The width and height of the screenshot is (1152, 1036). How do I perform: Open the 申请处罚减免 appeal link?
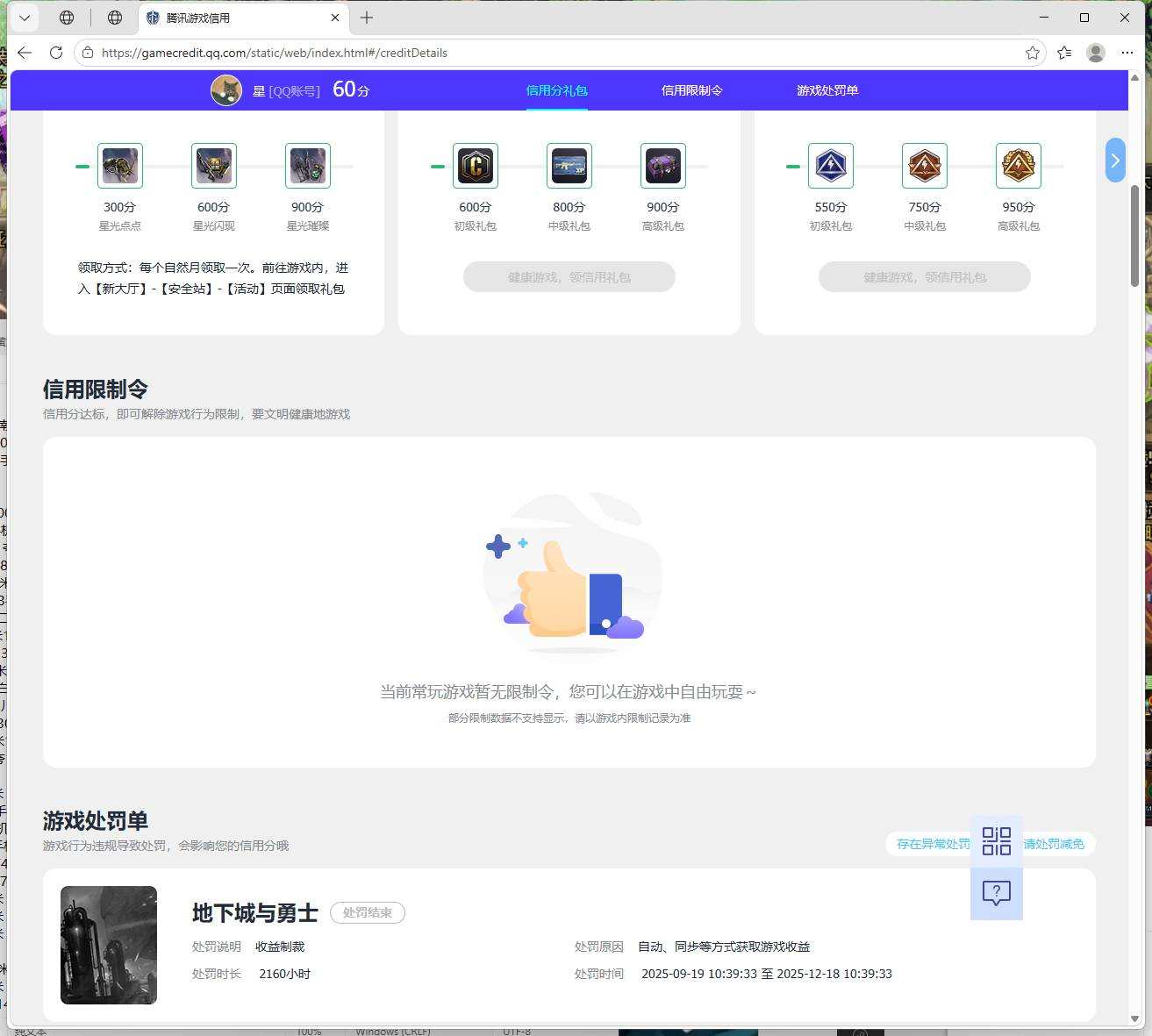pos(991,844)
